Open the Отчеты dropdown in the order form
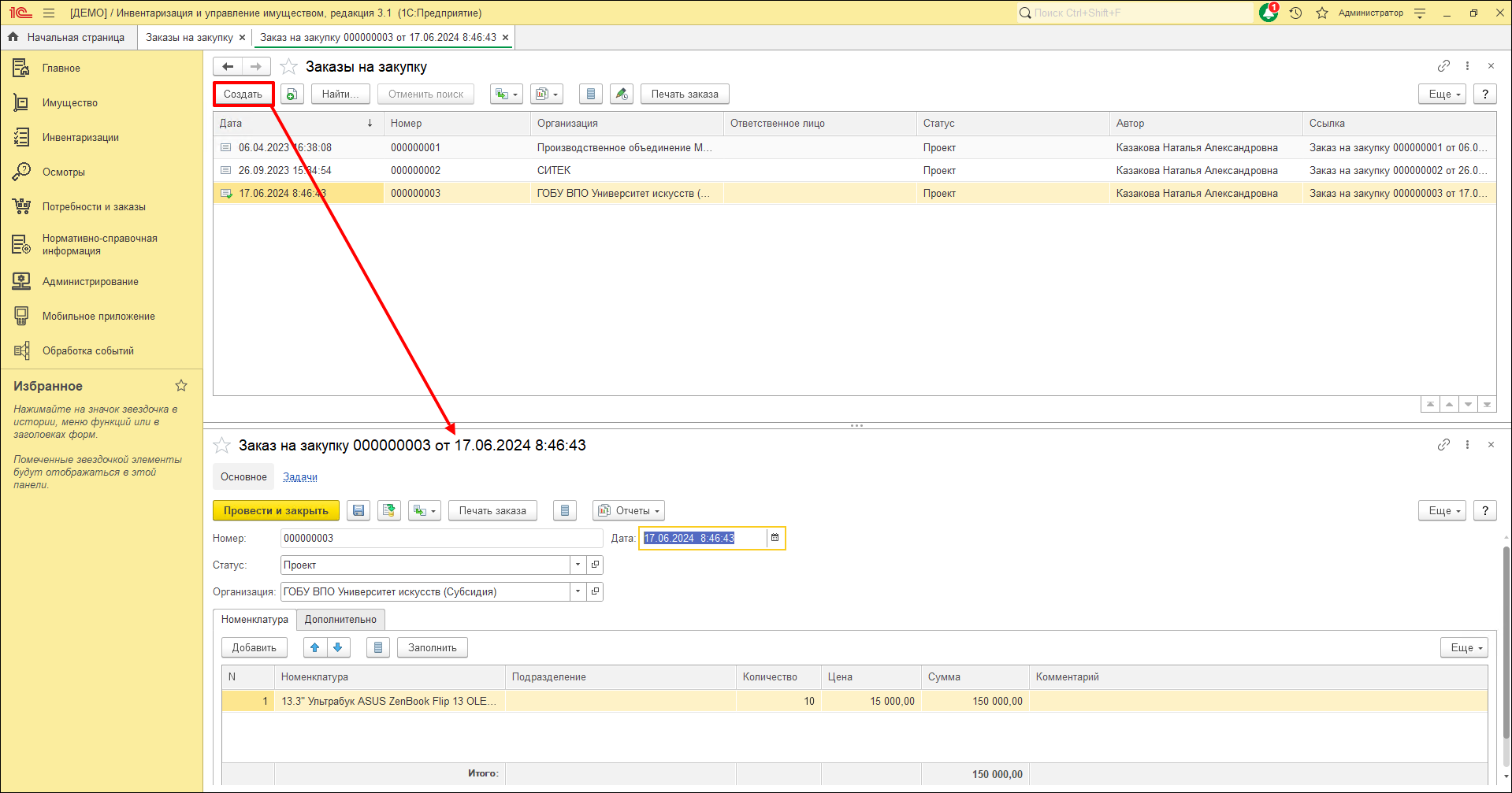1512x793 pixels. tap(628, 510)
